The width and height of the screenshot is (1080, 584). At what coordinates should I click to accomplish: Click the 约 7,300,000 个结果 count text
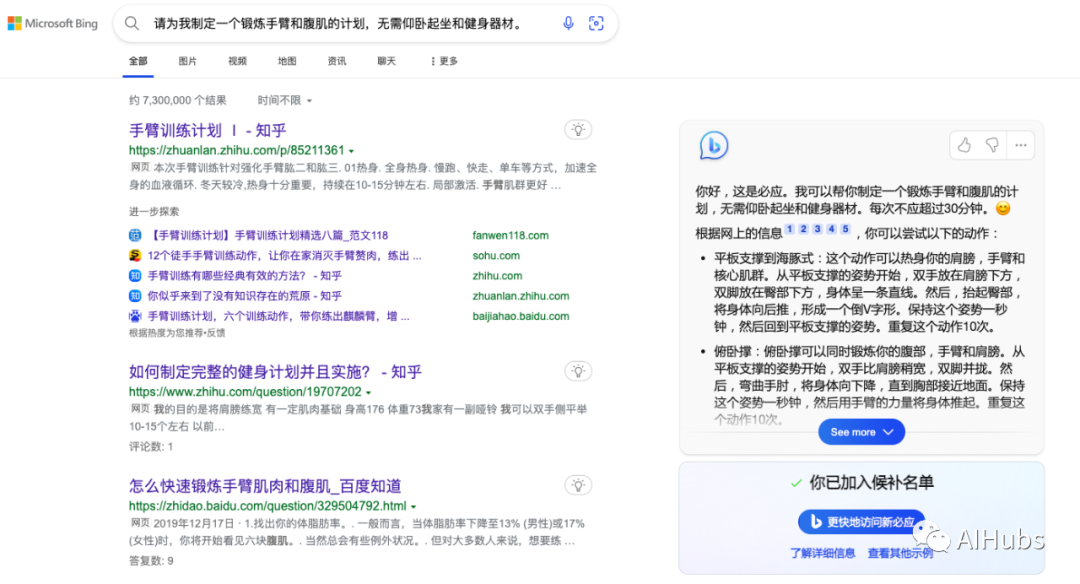point(178,101)
